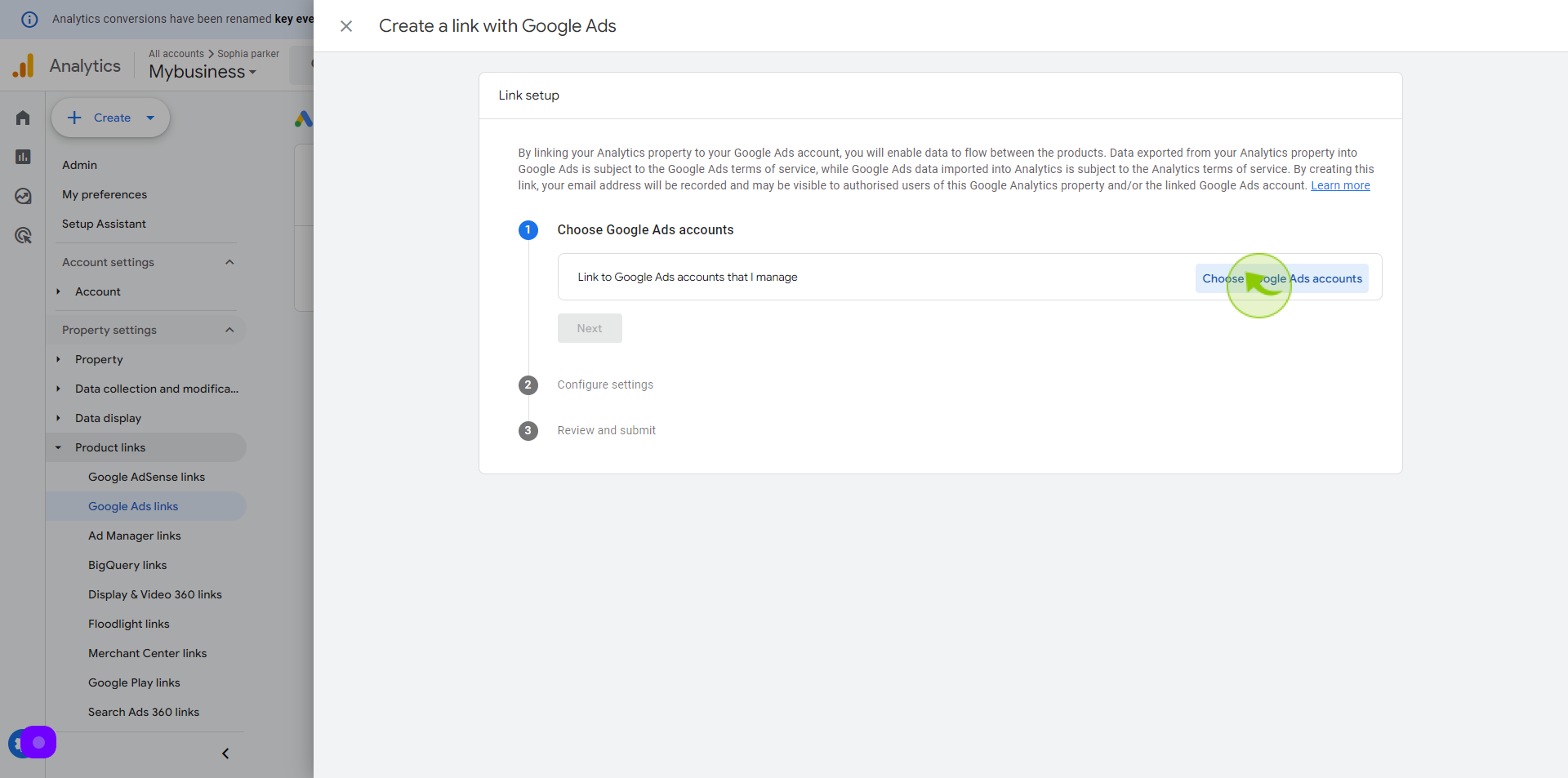Click step 3 Review and submit
This screenshot has width=1568, height=778.
(607, 430)
